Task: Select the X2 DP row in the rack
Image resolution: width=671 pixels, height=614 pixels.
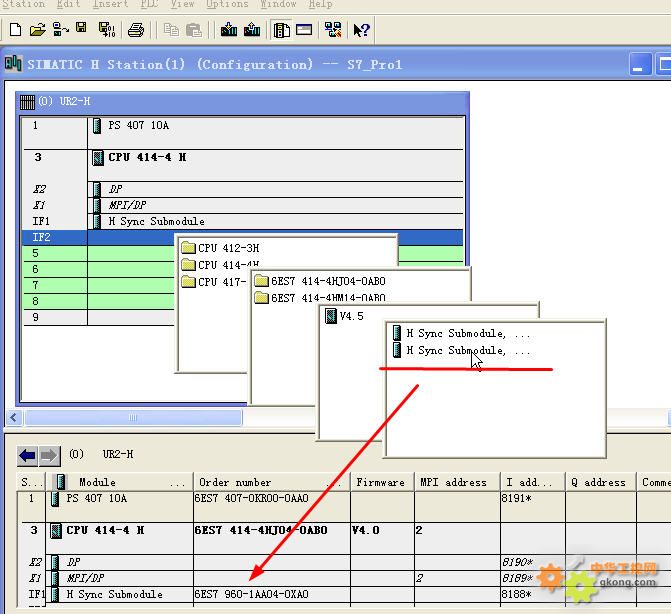Action: point(244,189)
